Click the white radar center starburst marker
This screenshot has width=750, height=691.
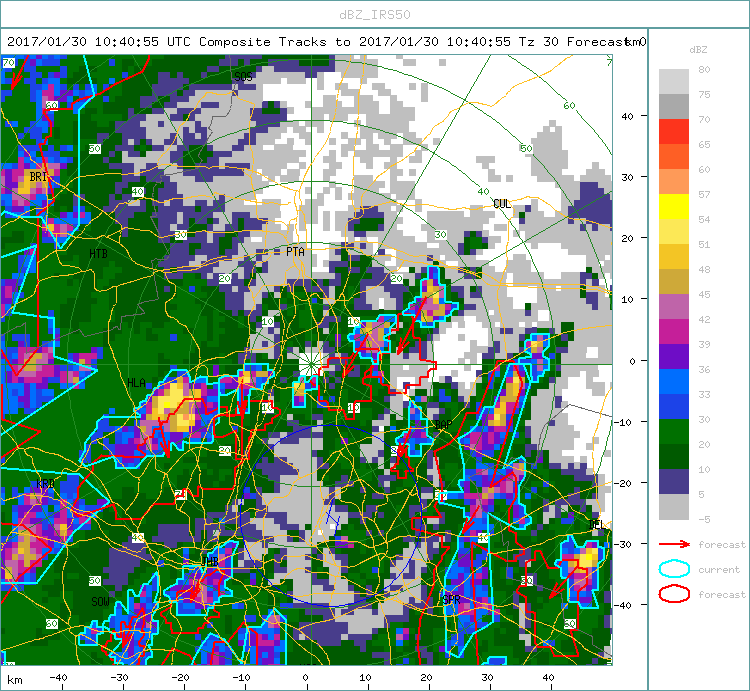[311, 364]
